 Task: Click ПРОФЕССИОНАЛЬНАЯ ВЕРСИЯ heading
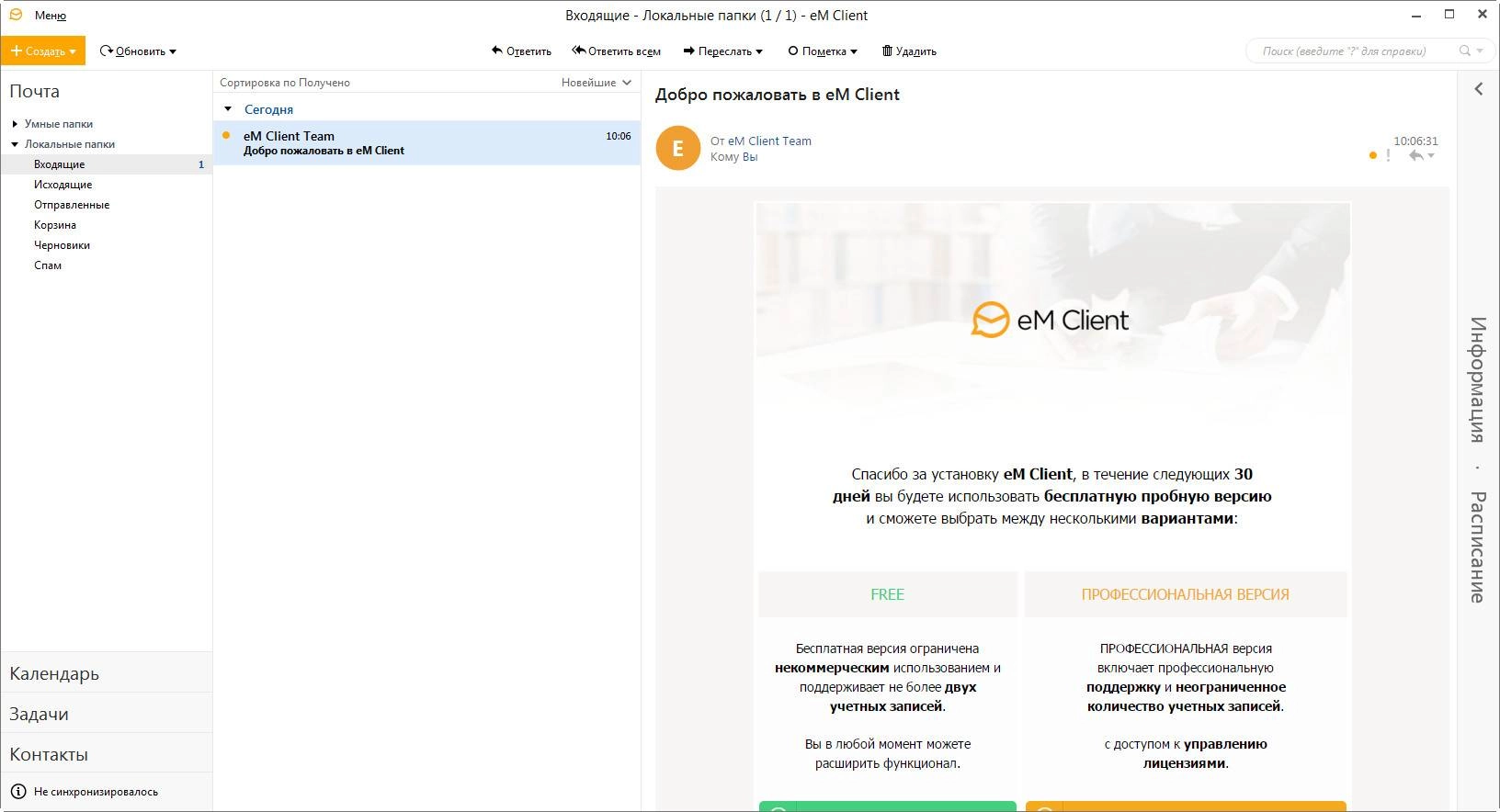[x=1185, y=594]
